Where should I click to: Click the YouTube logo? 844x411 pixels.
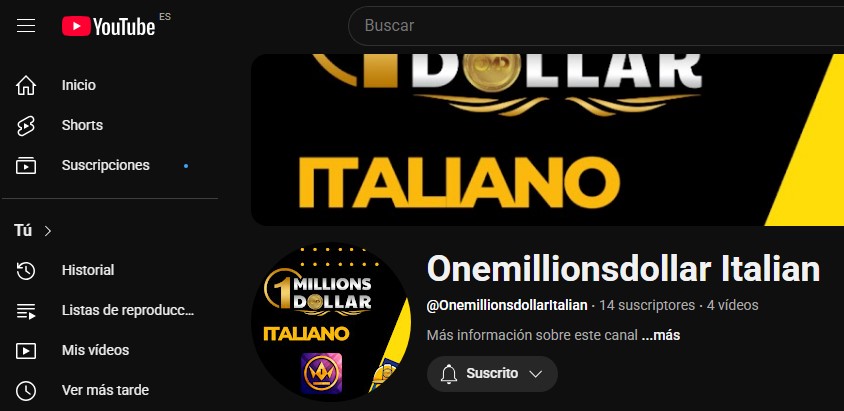pos(109,26)
